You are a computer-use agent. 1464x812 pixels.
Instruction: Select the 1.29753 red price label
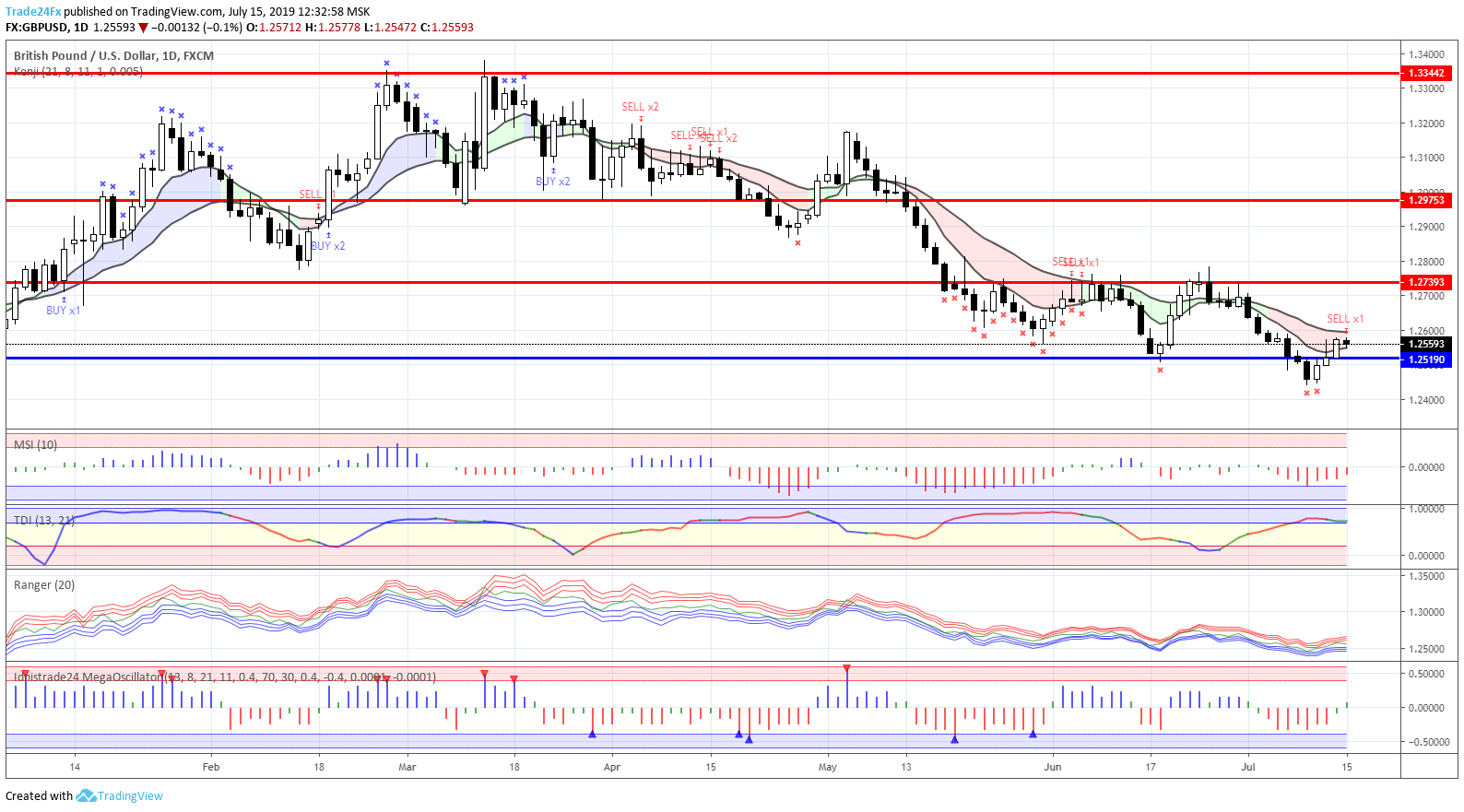click(1426, 200)
